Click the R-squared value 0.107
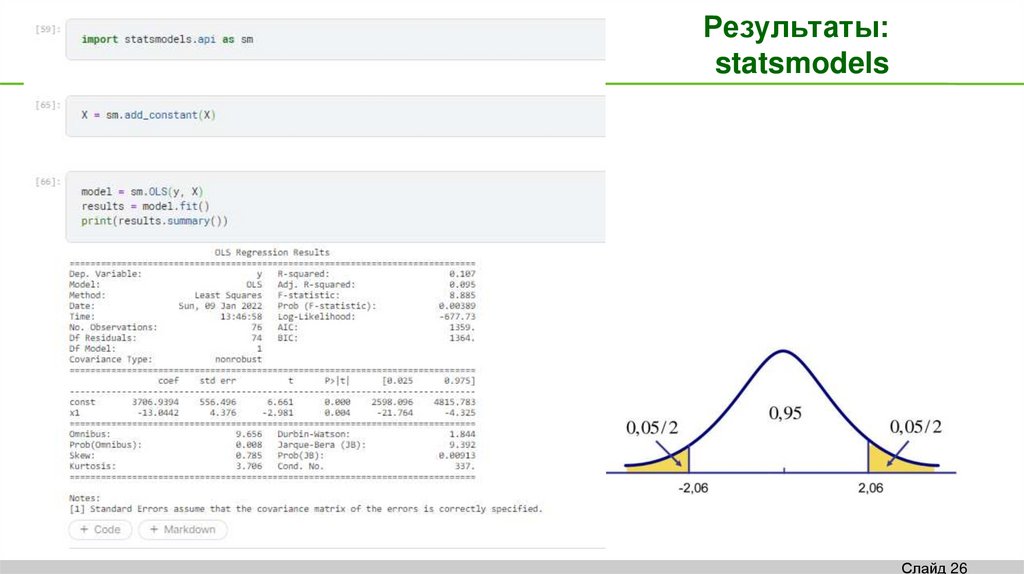This screenshot has height=574, width=1024. [x=462, y=274]
